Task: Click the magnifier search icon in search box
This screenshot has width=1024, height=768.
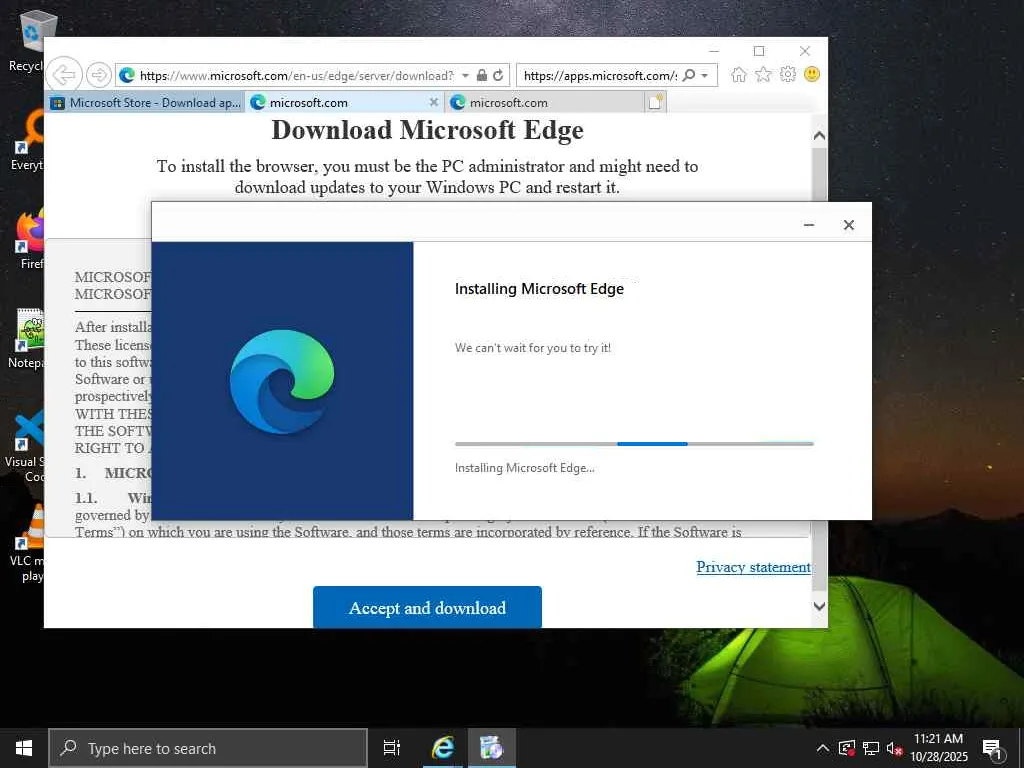Action: (x=688, y=75)
